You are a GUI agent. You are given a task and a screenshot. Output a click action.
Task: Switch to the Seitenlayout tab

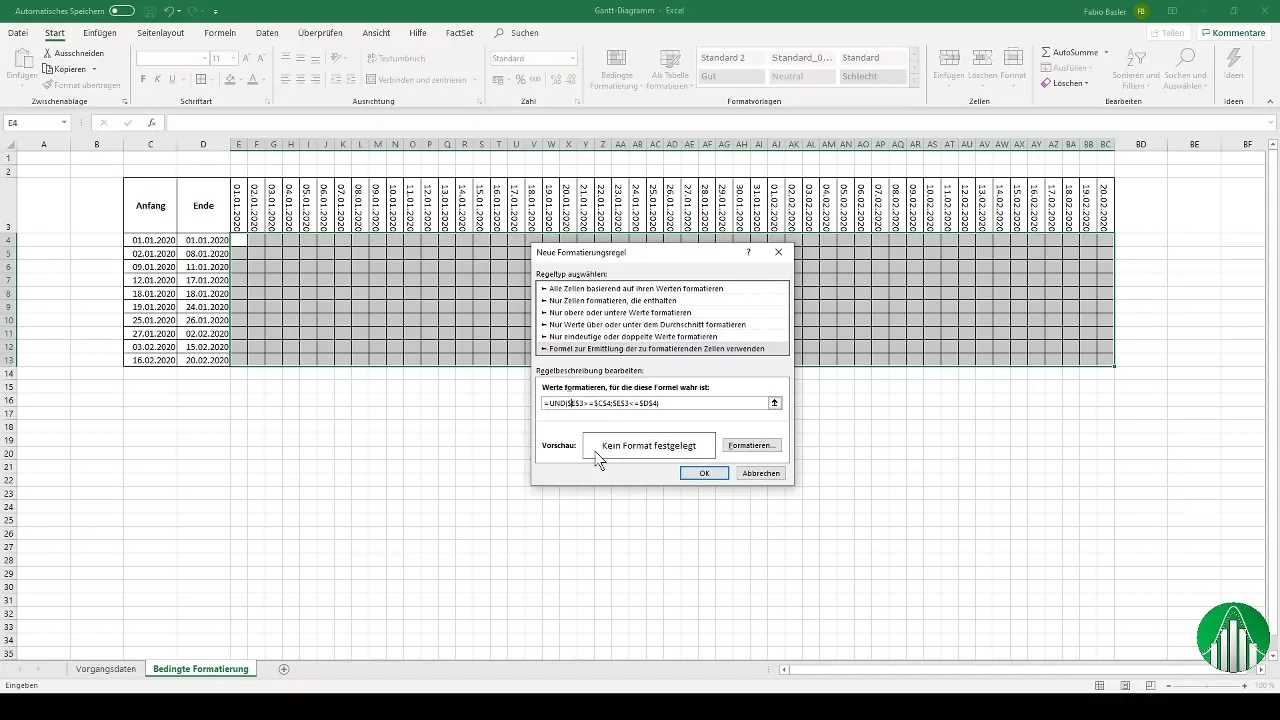coord(160,33)
